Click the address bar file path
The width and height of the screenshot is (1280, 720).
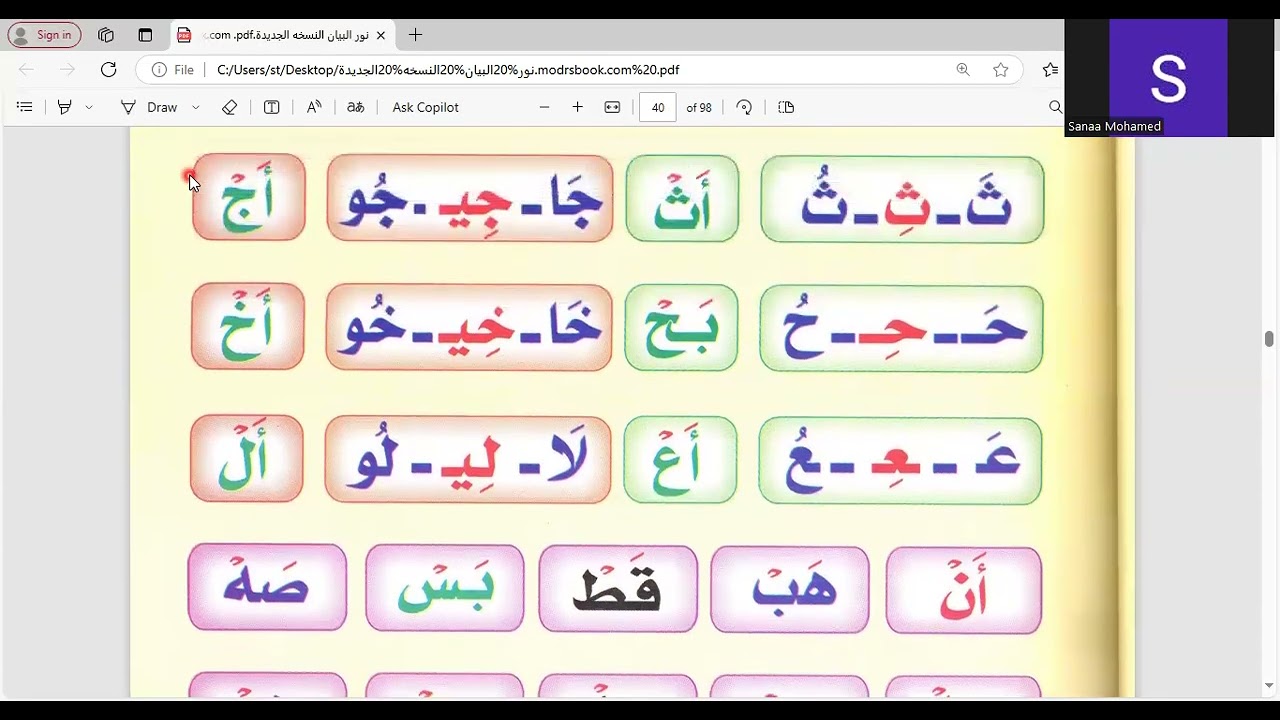click(448, 70)
